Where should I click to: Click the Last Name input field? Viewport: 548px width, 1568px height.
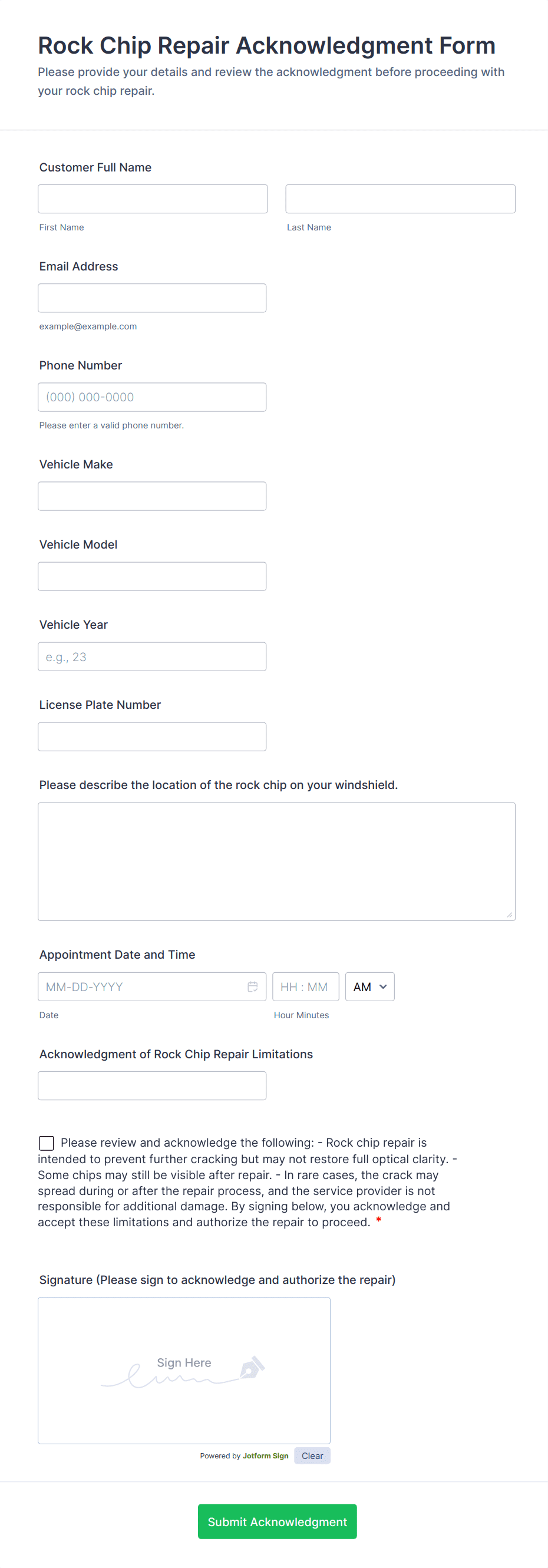(400, 199)
